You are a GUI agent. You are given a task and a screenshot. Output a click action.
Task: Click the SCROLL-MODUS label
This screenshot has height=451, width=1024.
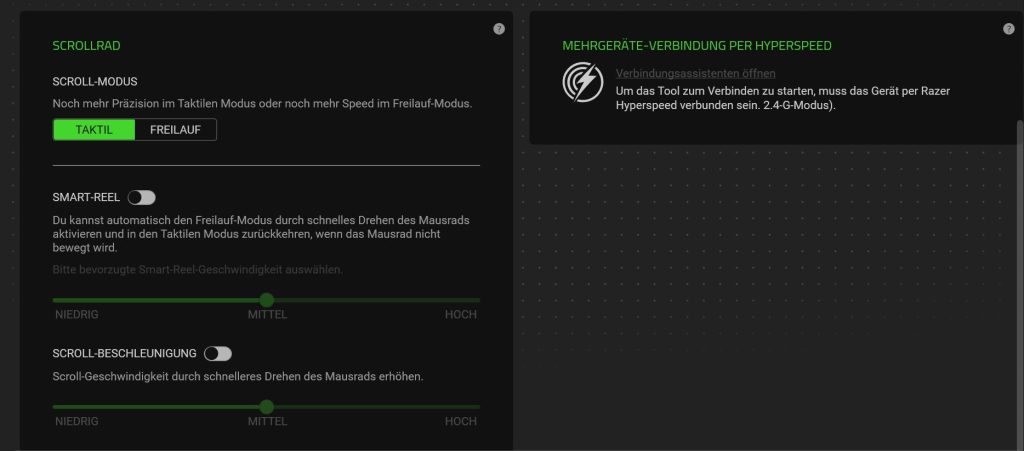pos(95,82)
